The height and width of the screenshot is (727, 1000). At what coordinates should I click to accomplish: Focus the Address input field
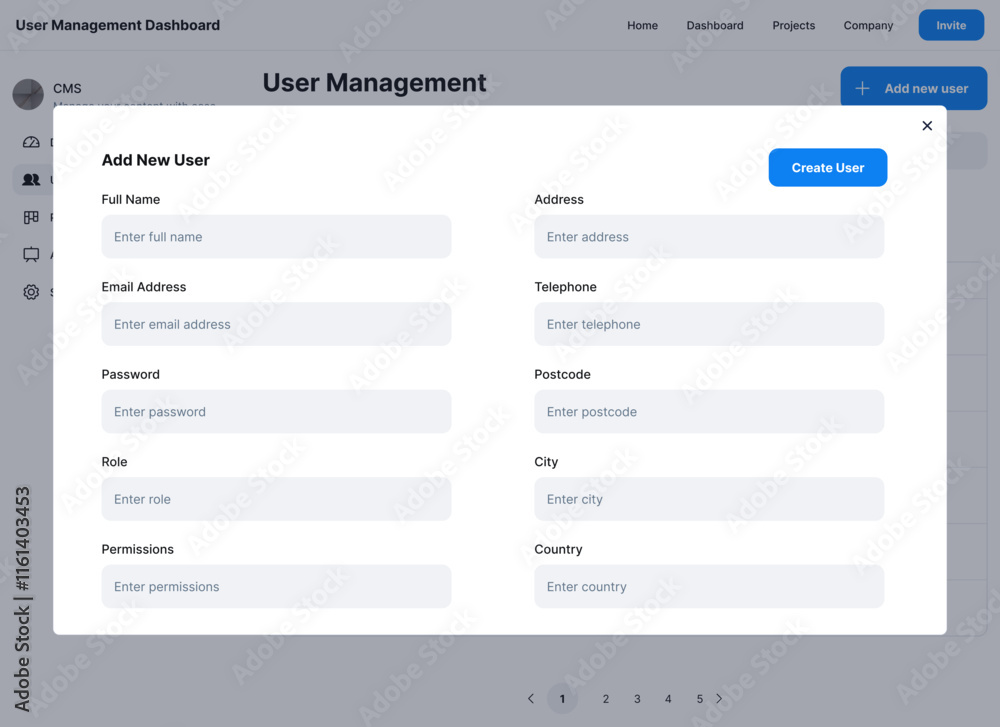709,237
